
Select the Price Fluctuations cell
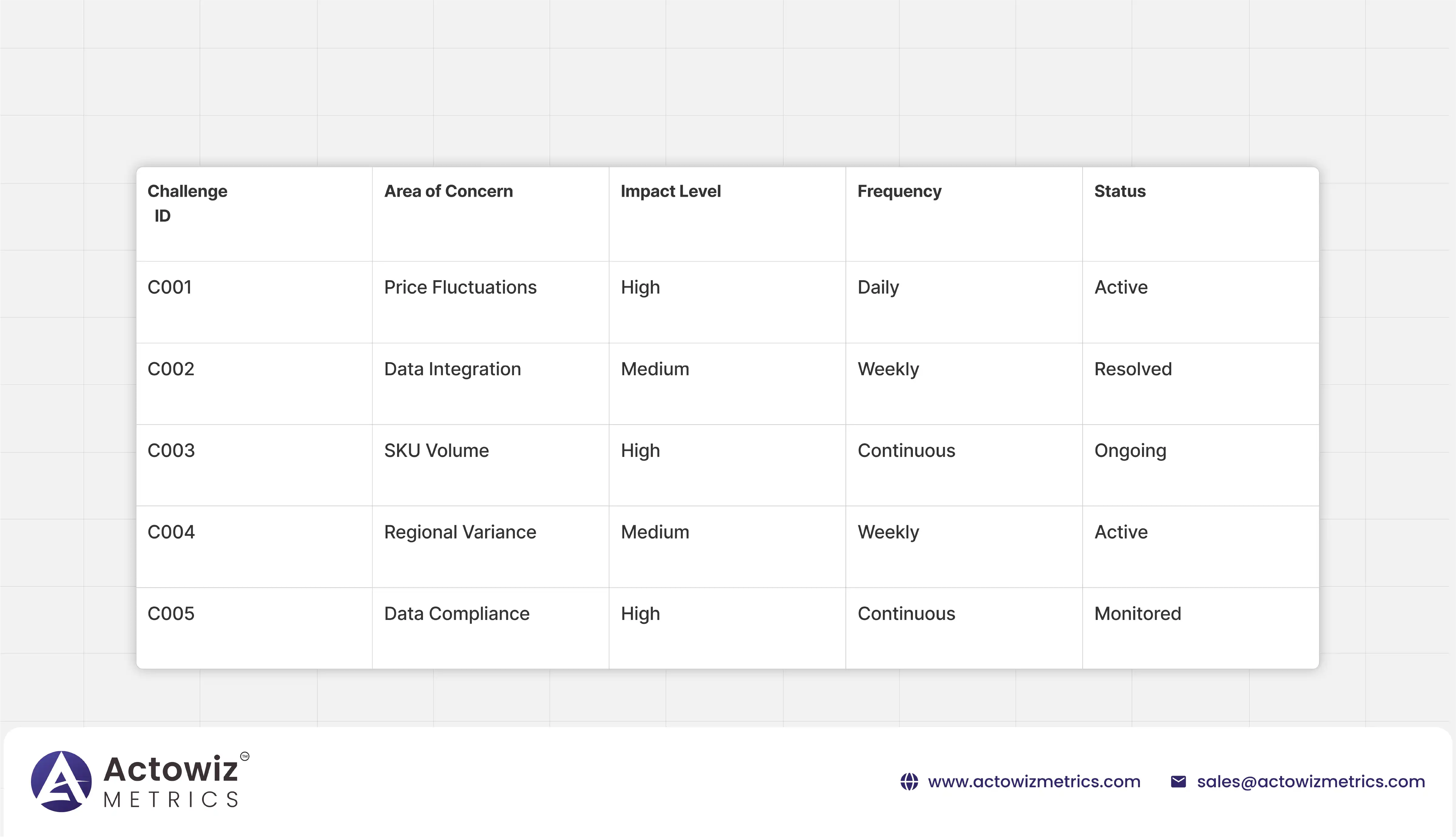click(x=460, y=288)
